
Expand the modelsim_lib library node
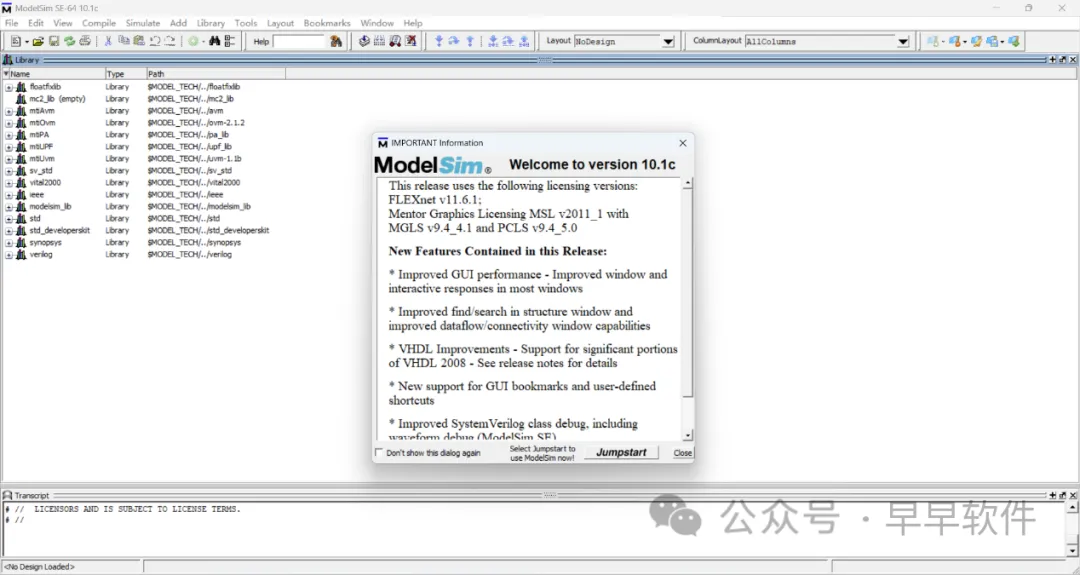pyautogui.click(x=8, y=207)
